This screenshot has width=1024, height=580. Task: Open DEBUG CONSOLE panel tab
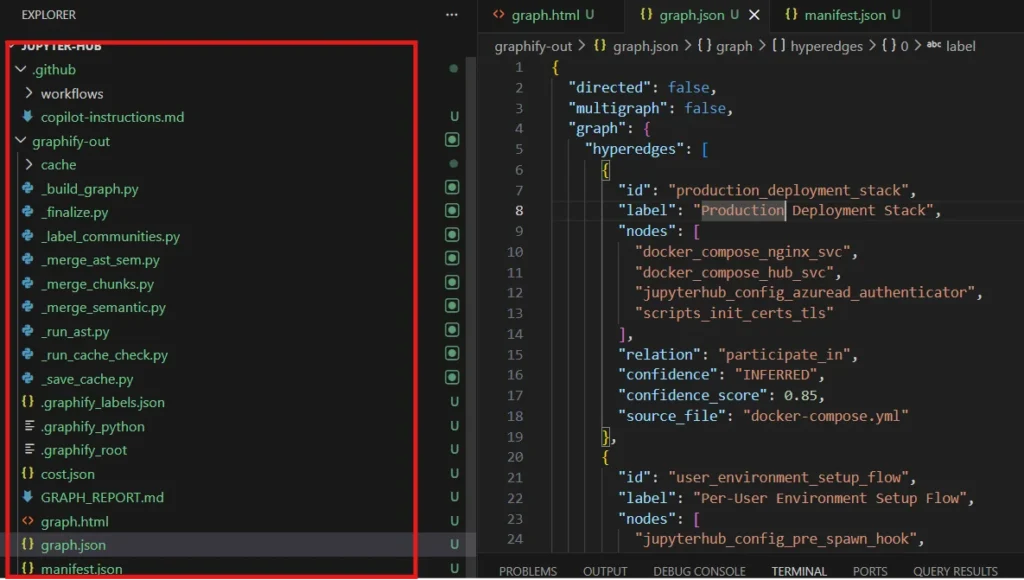click(699, 572)
